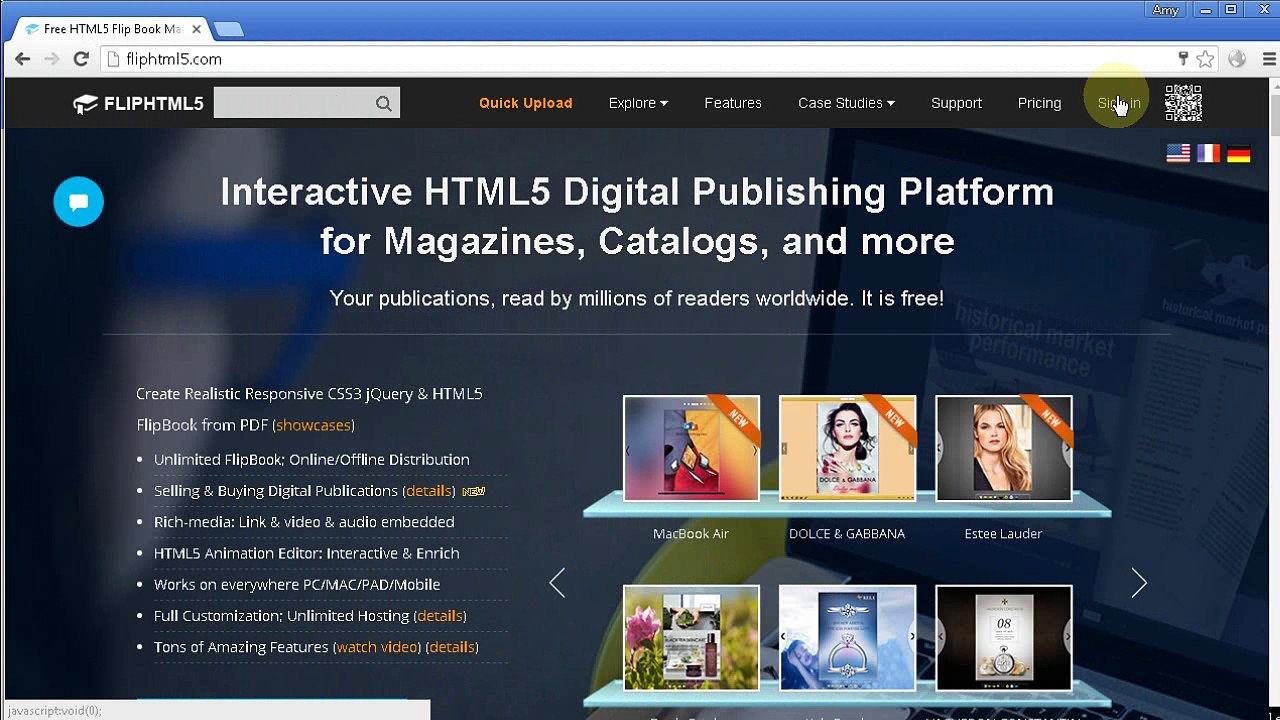Screen dimensions: 1280x720
Task: Open the Pricing page
Action: coord(1039,103)
